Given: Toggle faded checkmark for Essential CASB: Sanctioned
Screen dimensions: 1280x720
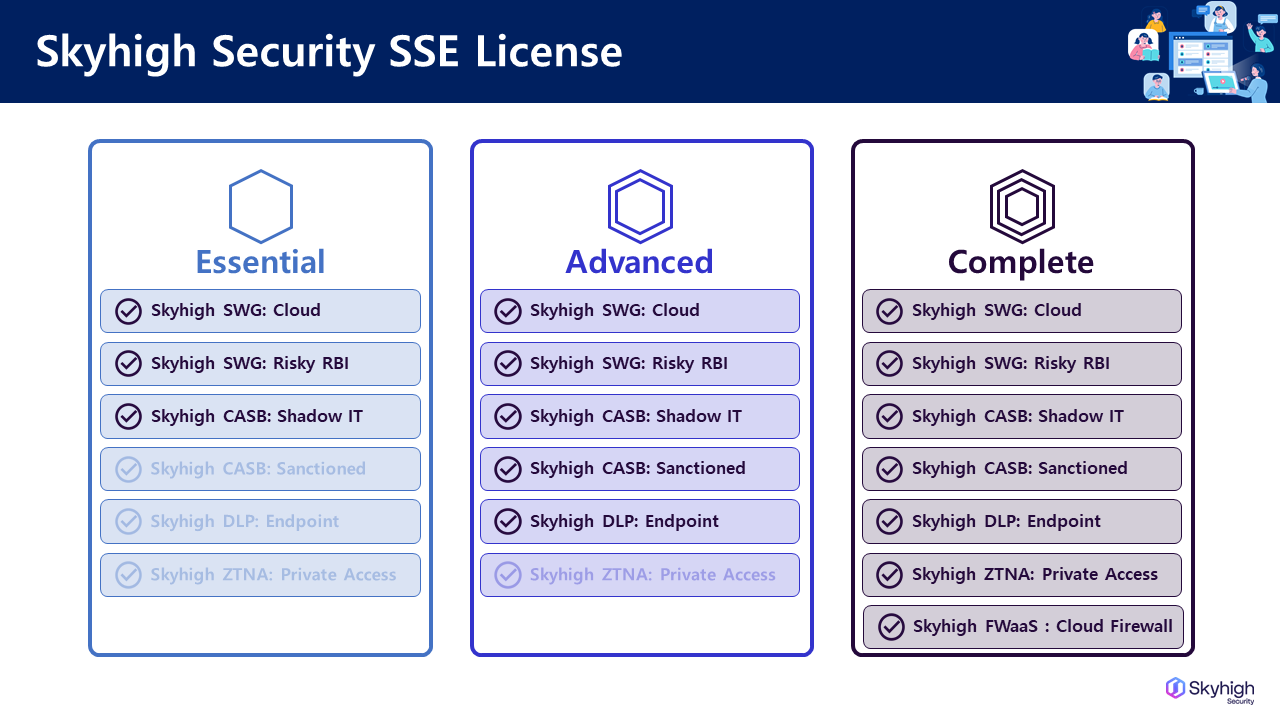Looking at the screenshot, I should click(128, 469).
